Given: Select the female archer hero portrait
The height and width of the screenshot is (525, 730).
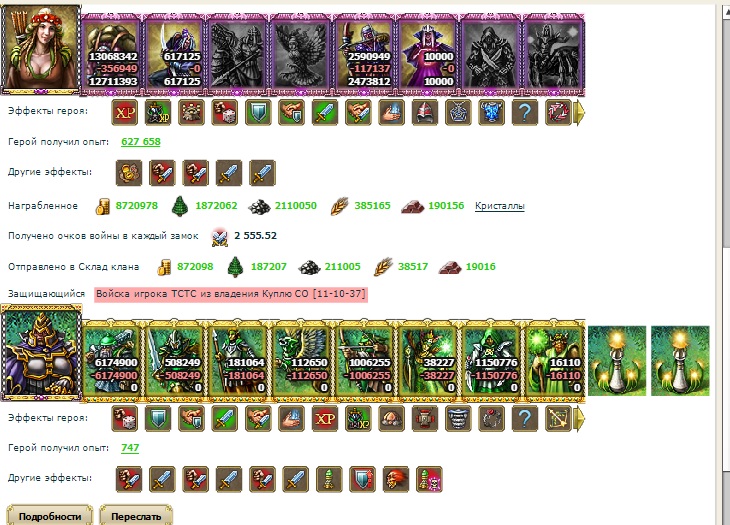Looking at the screenshot, I should (x=41, y=49).
